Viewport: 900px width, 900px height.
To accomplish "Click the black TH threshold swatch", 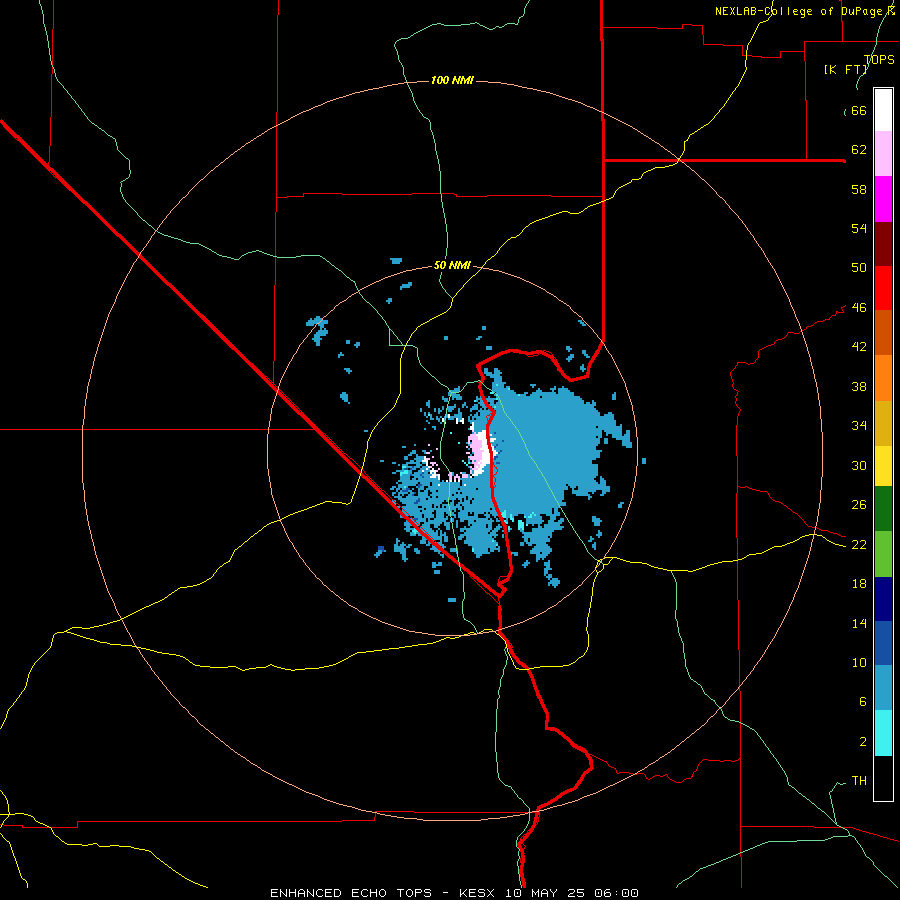I will pyautogui.click(x=883, y=778).
